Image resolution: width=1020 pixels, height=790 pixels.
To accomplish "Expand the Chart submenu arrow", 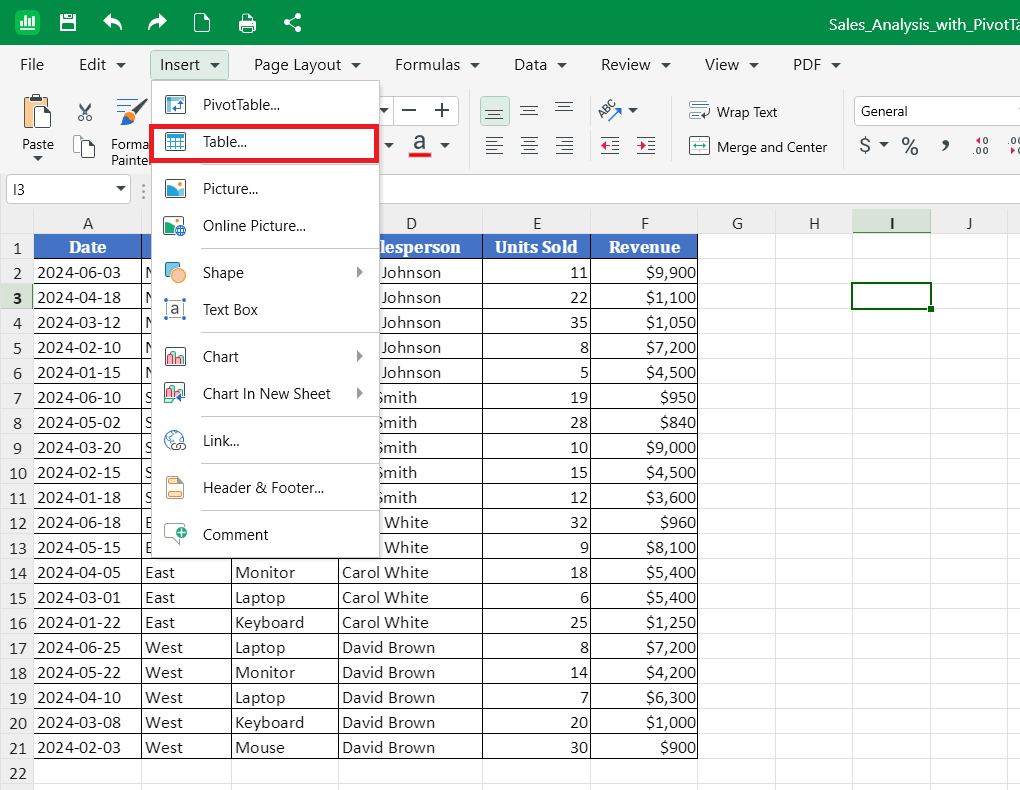I will [x=359, y=356].
